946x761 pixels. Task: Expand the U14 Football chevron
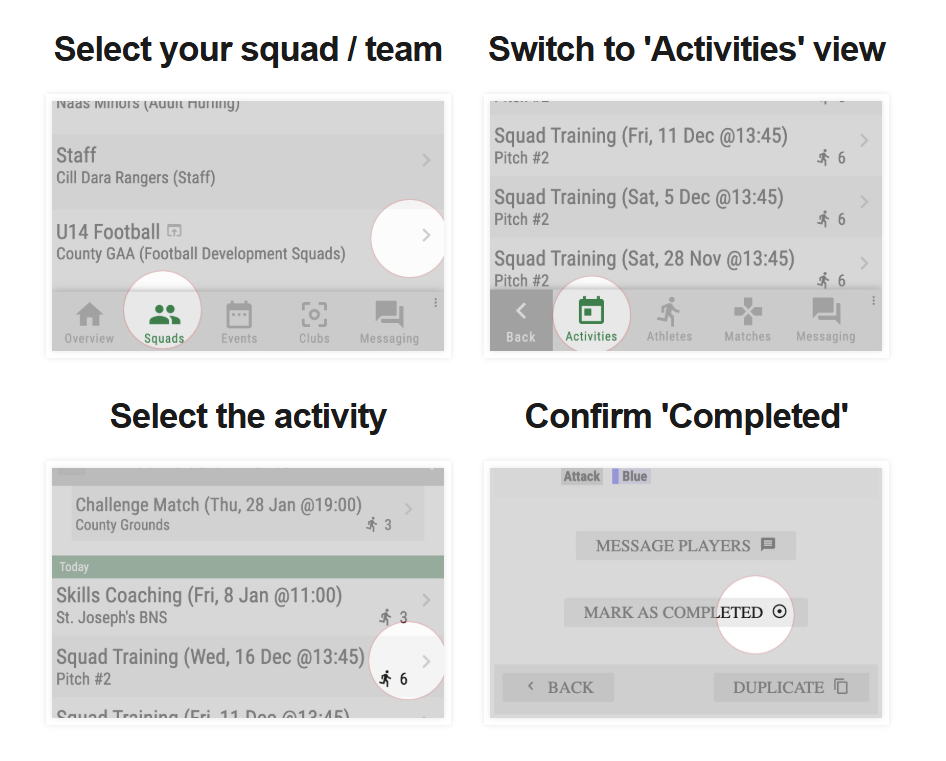pos(426,236)
